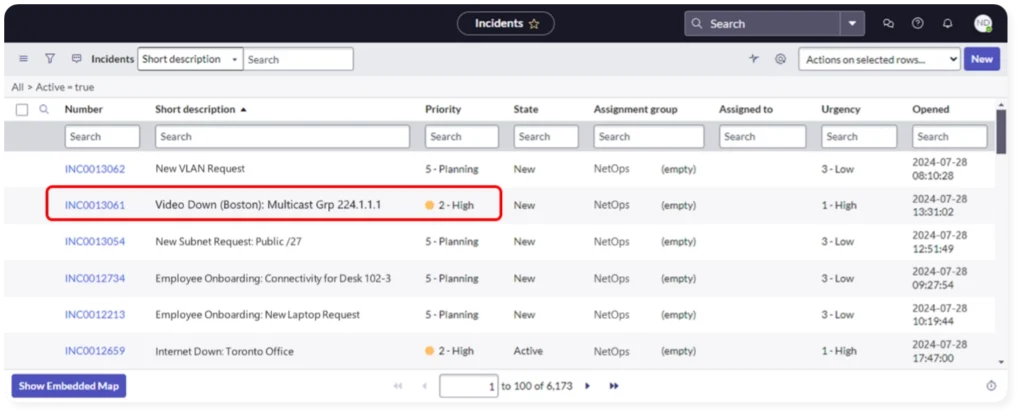Toggle the select all rows checkbox

pyautogui.click(x=22, y=110)
